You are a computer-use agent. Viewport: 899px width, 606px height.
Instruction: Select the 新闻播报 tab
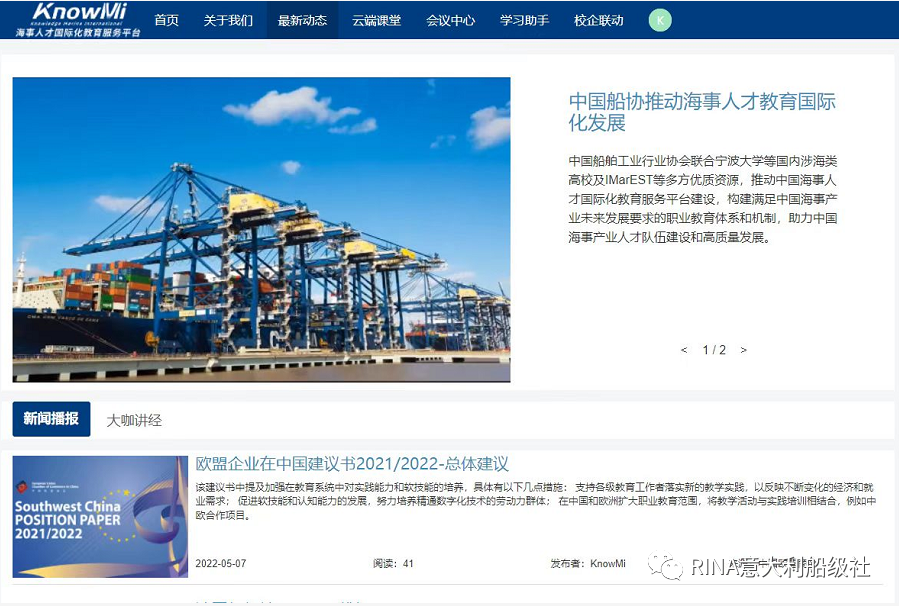click(x=52, y=419)
